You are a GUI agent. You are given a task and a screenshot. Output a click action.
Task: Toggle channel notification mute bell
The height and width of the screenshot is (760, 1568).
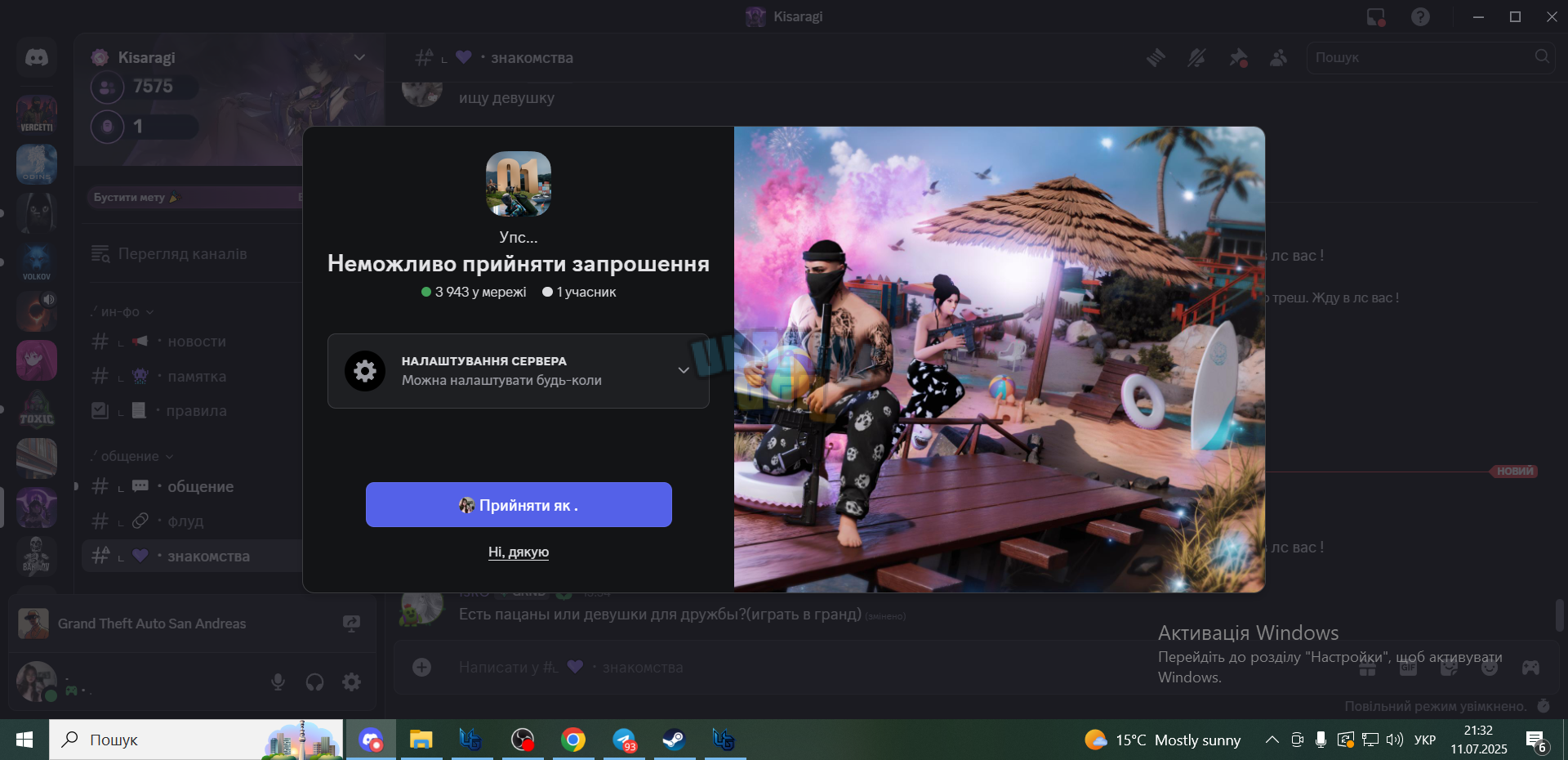click(1196, 58)
